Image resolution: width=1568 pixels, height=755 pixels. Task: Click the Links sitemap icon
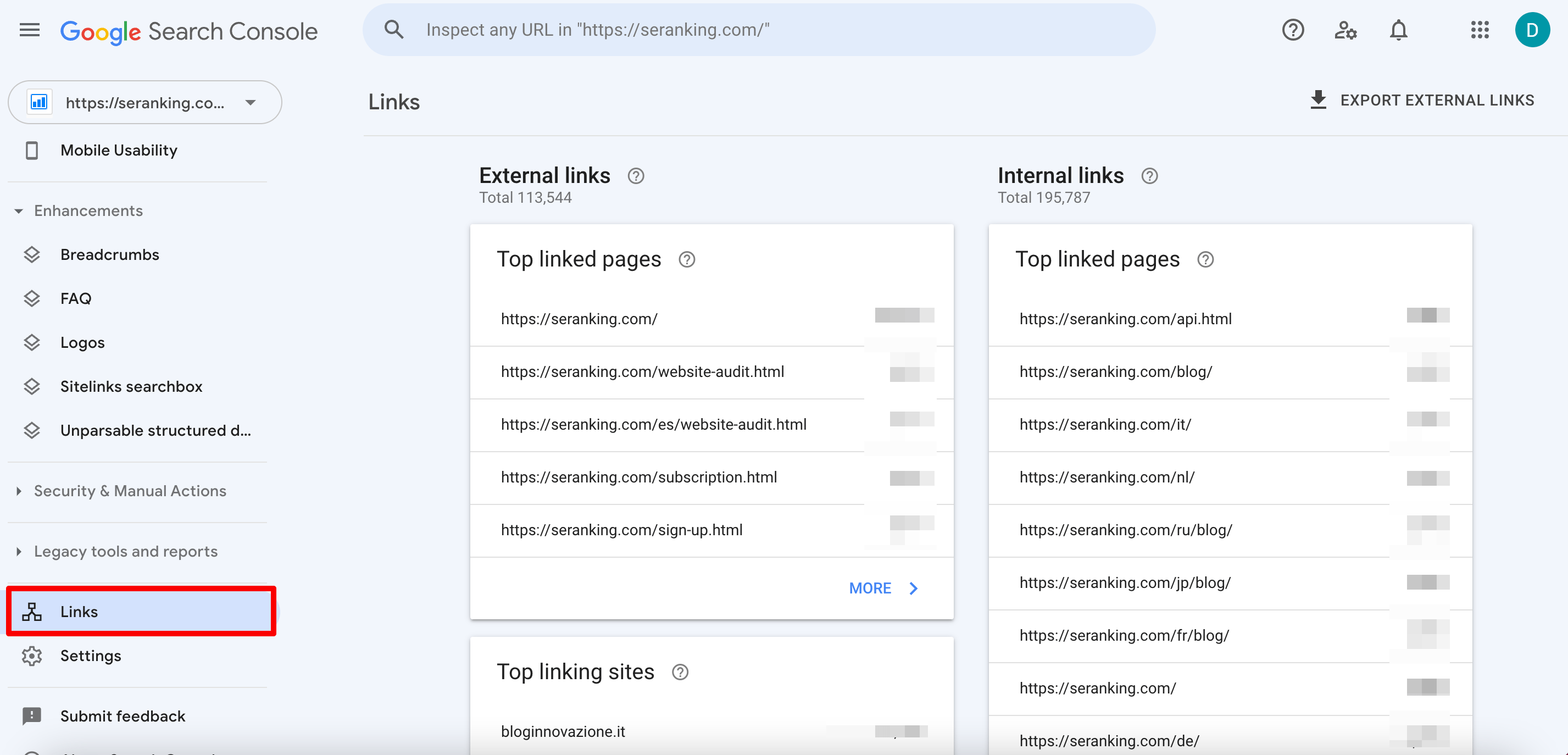pos(32,611)
